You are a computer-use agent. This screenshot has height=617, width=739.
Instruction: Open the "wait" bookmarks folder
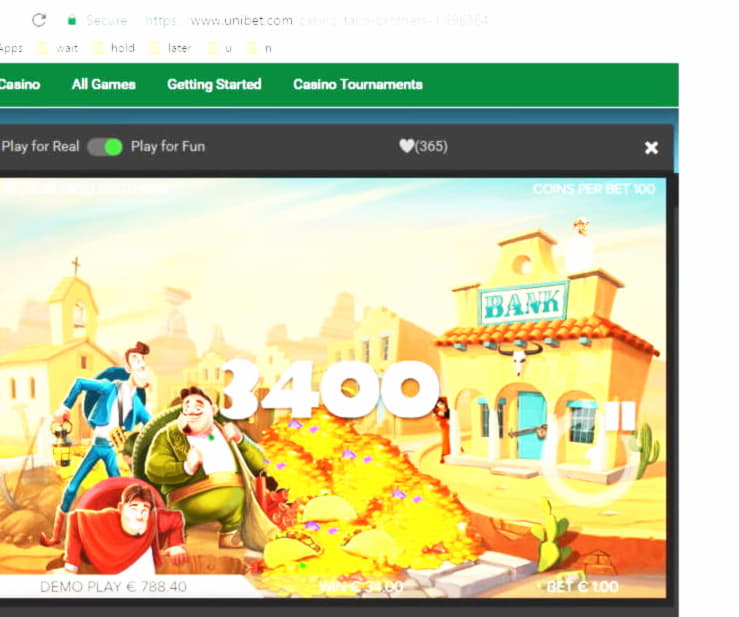pos(58,48)
